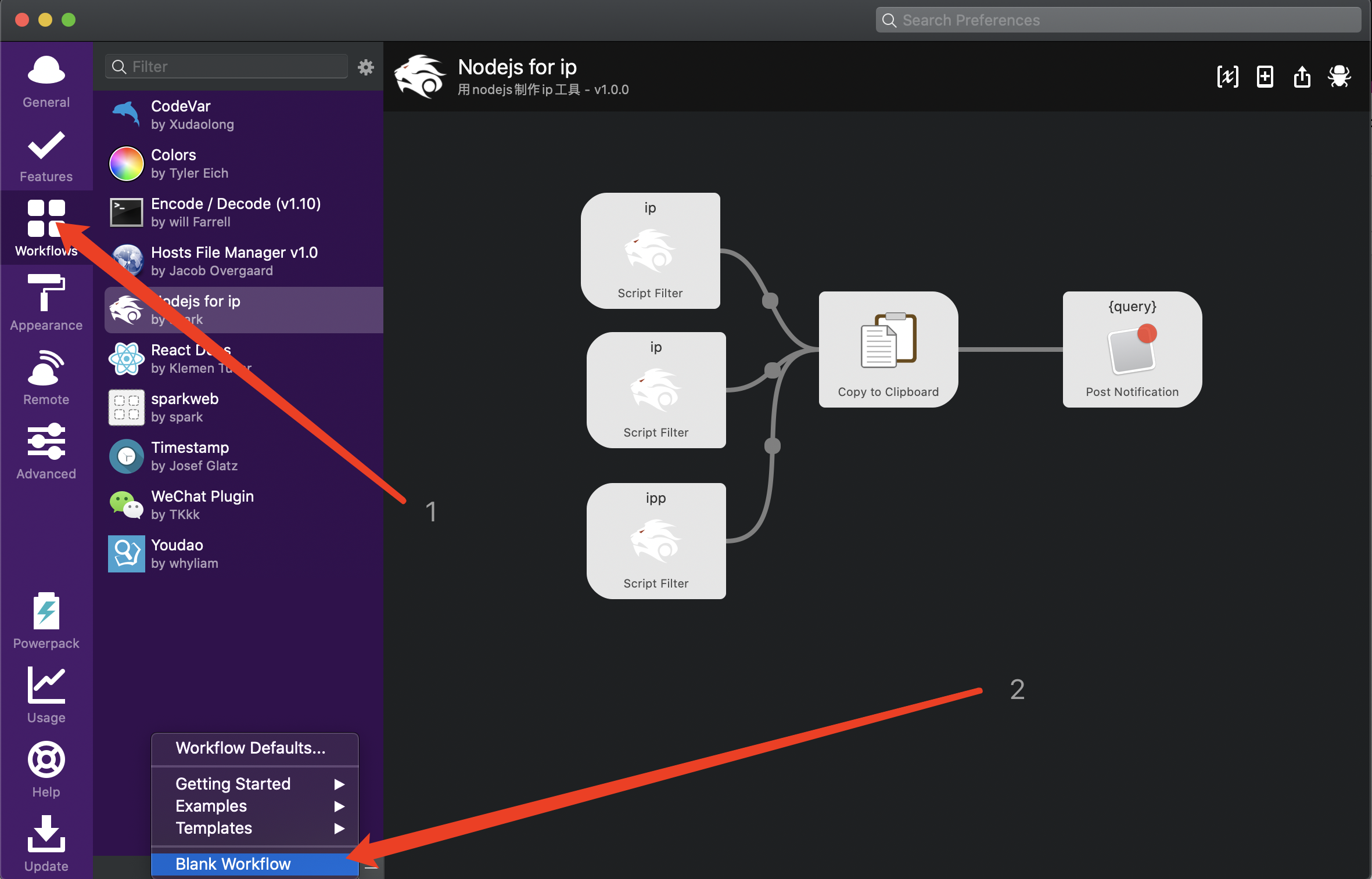
Task: Select the CodeVar workflow by Xudaolong
Action: [244, 115]
